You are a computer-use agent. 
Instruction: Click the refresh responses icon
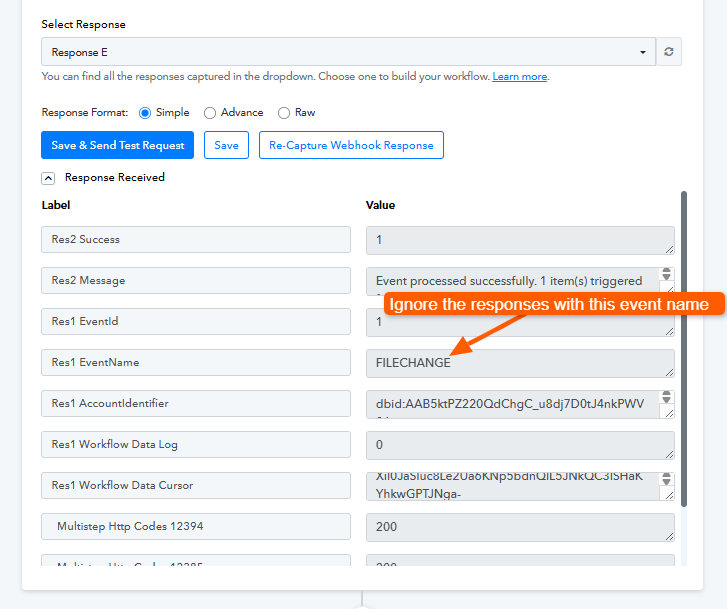point(669,52)
